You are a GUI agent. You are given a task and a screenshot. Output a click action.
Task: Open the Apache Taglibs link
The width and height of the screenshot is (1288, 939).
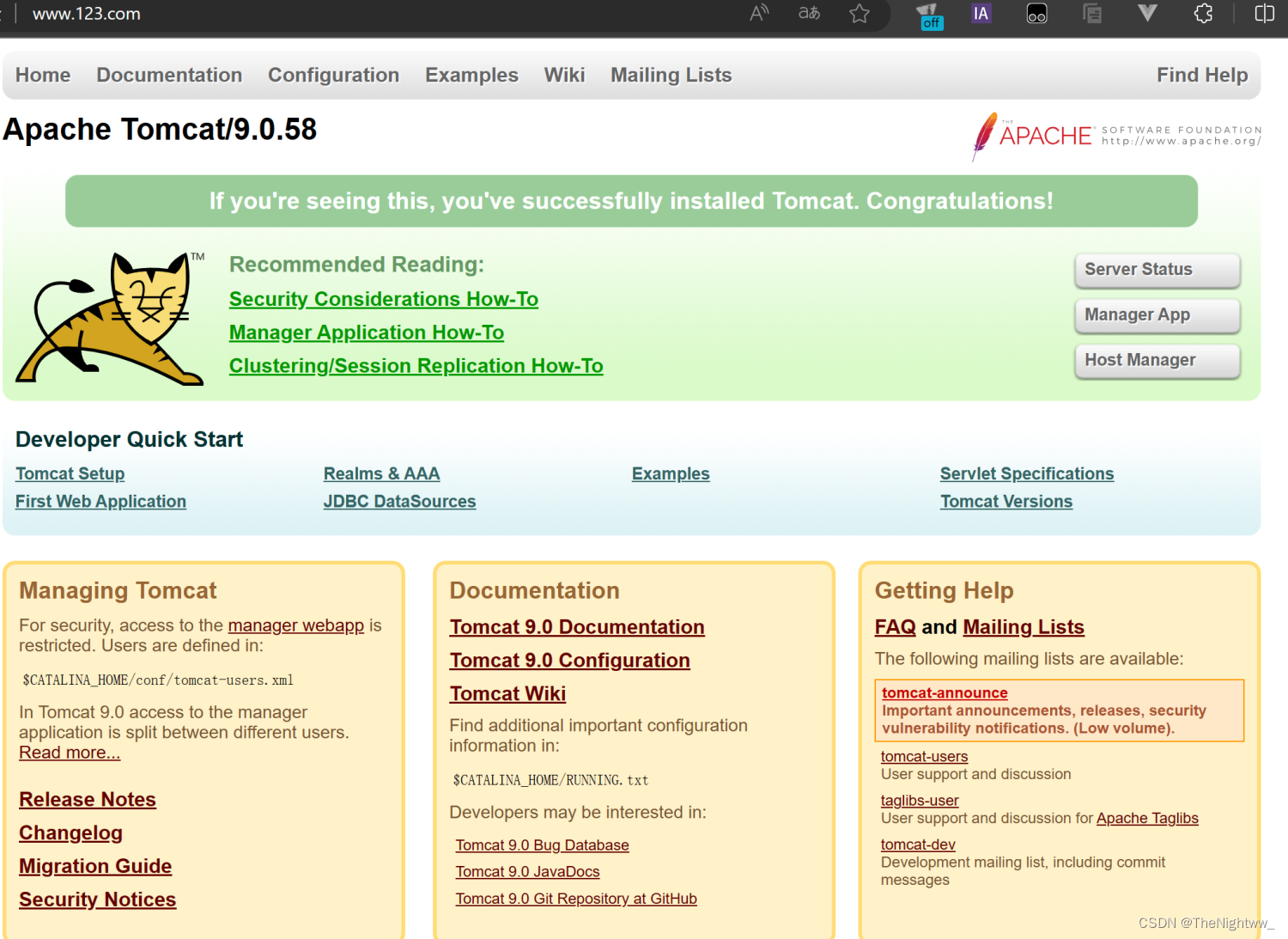coord(1147,819)
